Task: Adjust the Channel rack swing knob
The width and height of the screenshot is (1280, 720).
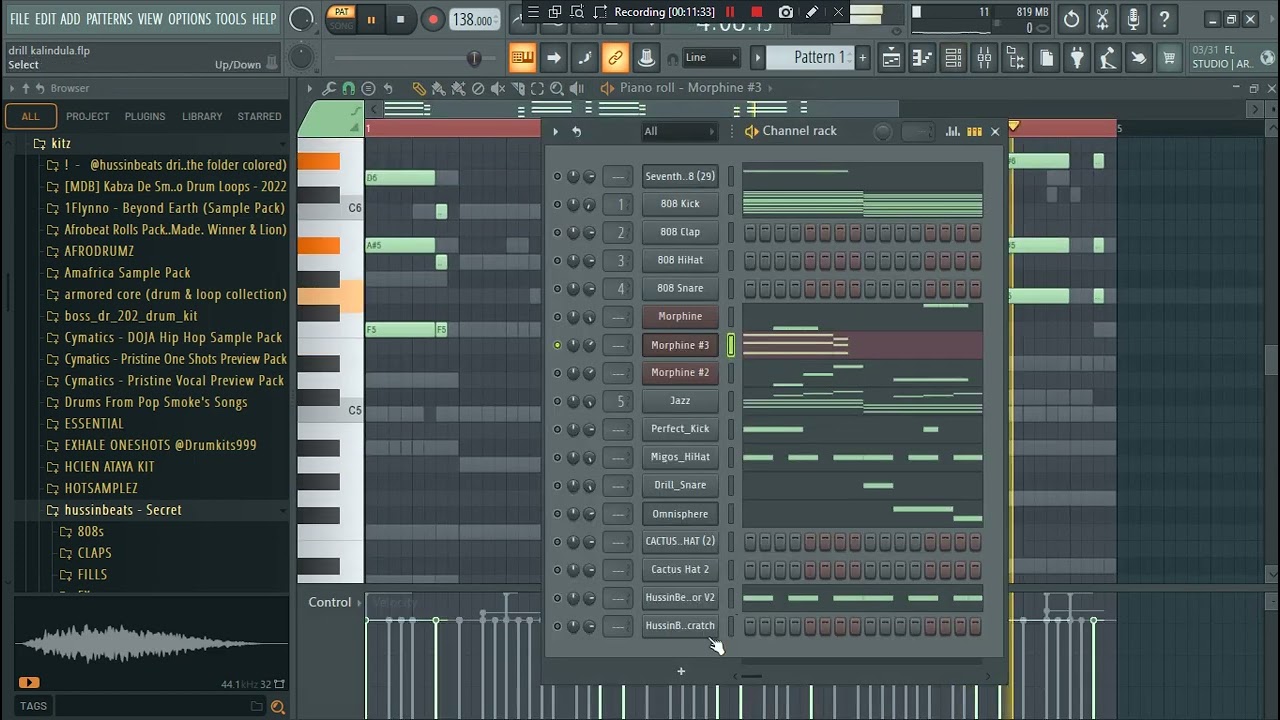Action: tap(883, 131)
